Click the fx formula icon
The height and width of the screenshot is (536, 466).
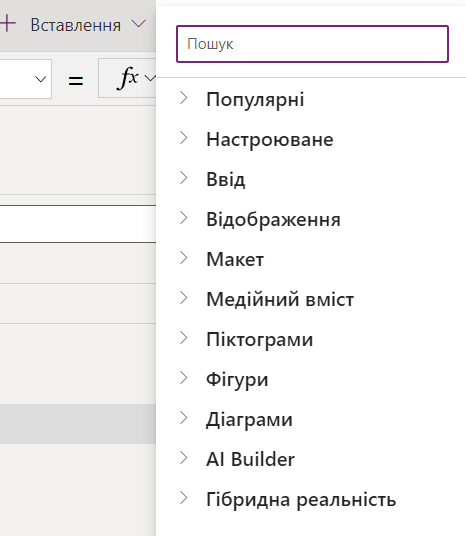click(128, 78)
